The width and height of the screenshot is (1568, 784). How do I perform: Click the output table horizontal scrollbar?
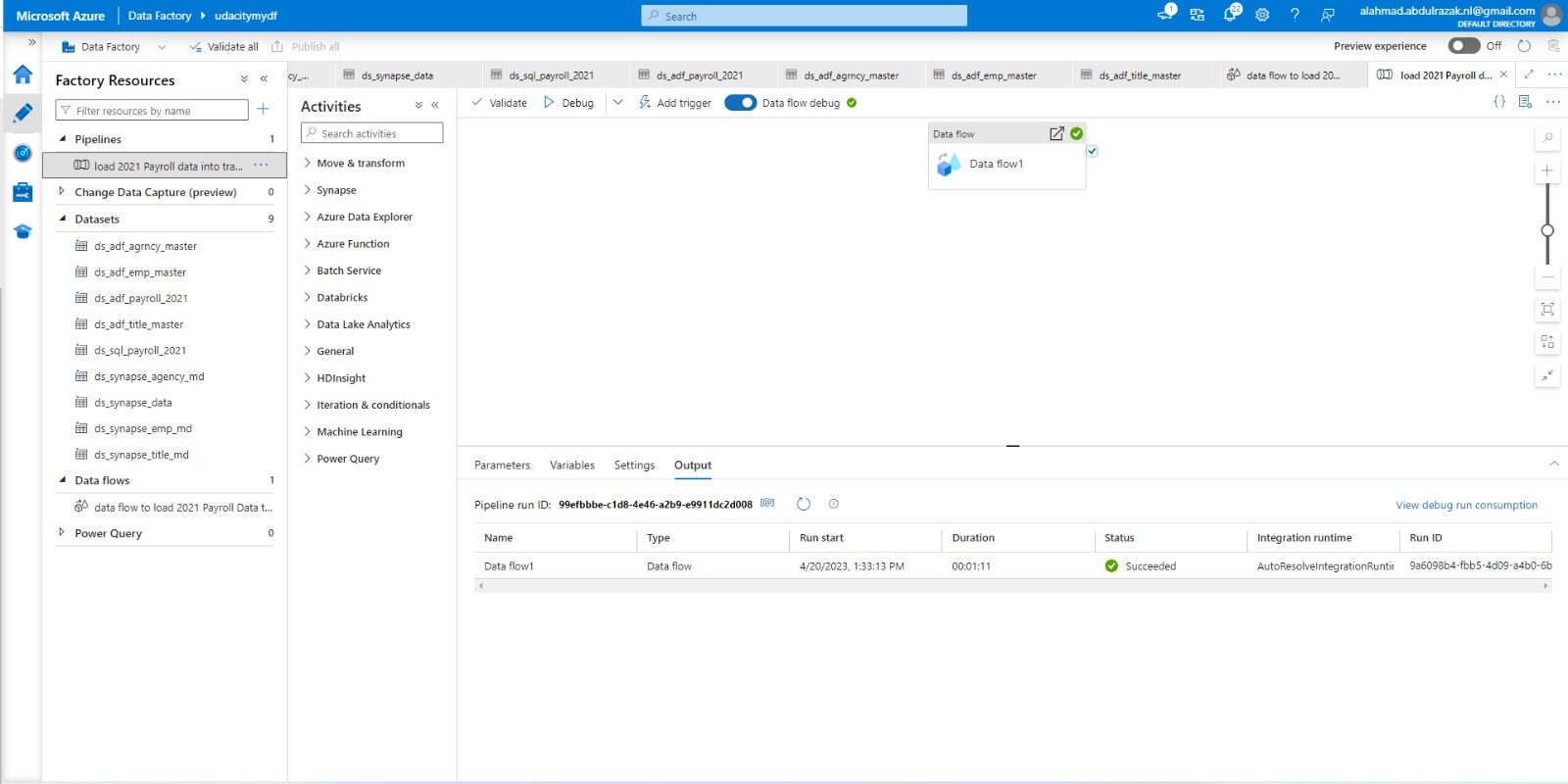click(x=1012, y=585)
